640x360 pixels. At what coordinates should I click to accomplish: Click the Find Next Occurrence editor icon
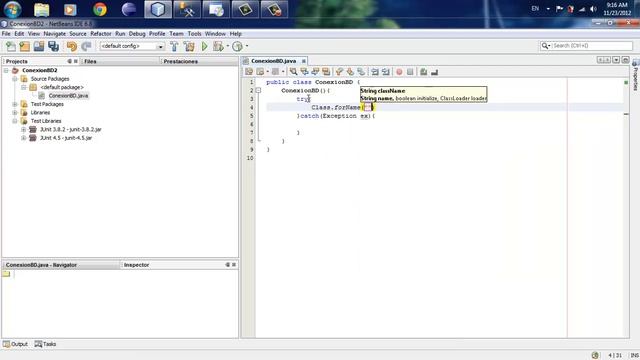click(x=315, y=72)
